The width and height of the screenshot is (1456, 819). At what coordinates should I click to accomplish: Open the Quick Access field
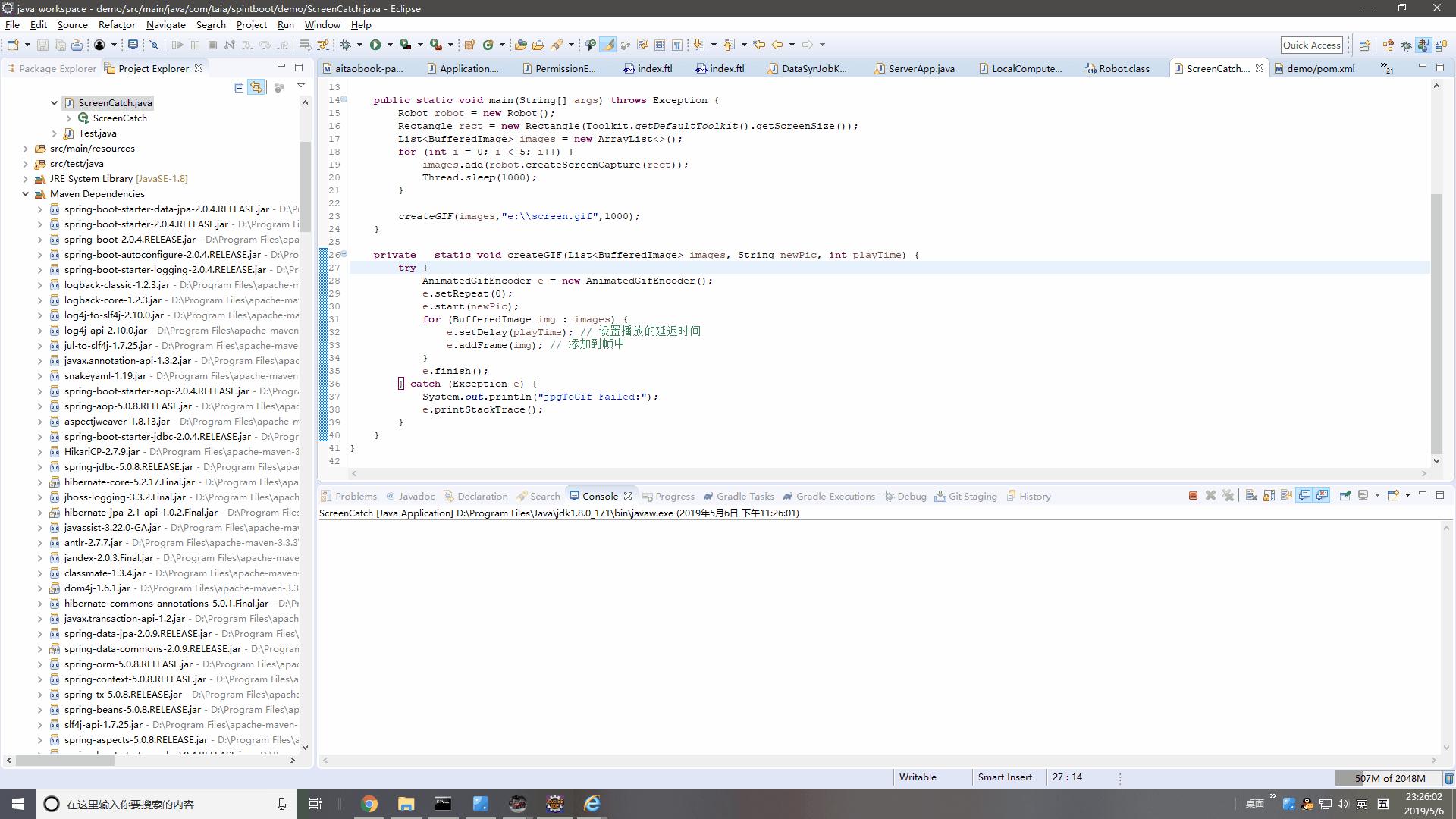tap(1312, 45)
